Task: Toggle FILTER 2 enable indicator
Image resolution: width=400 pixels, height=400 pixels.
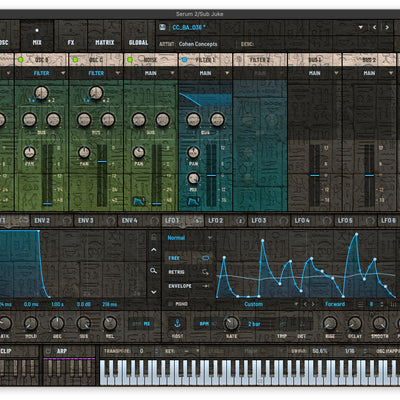Action: (x=239, y=60)
